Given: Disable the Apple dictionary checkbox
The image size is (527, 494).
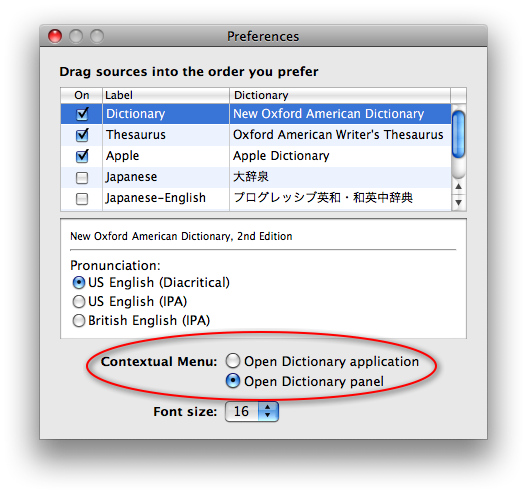Looking at the screenshot, I should point(82,156).
